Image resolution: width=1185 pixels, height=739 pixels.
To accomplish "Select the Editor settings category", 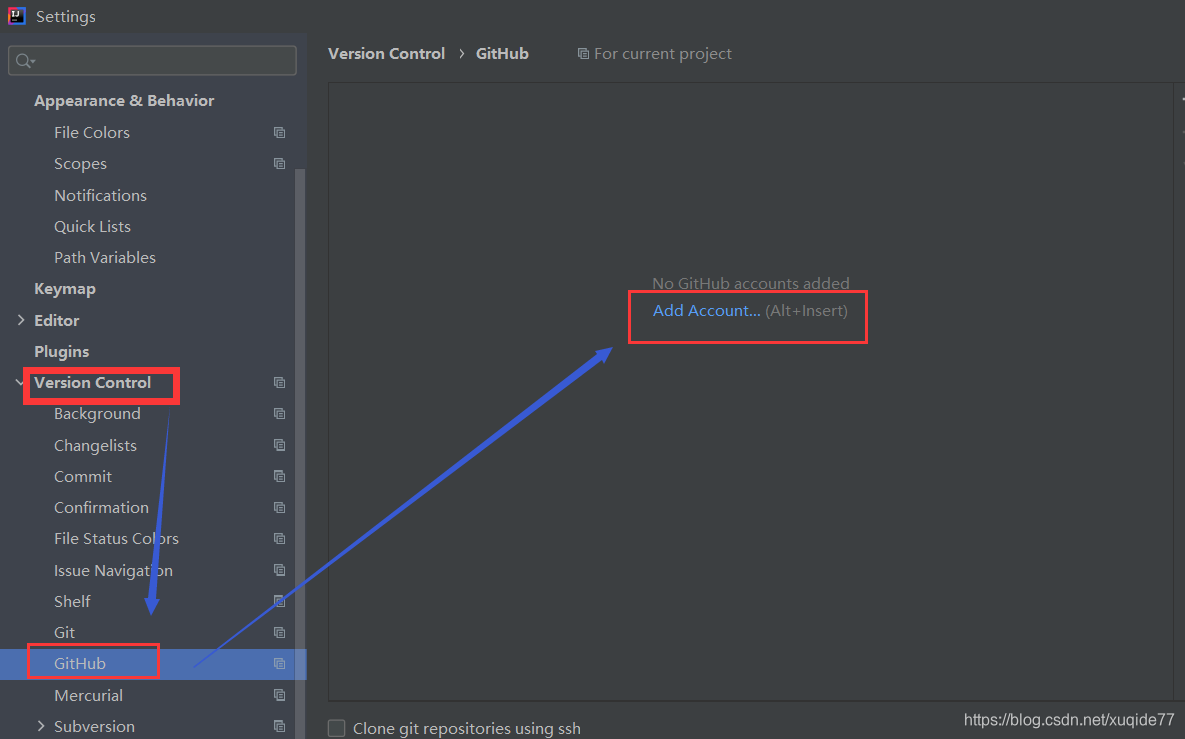I will 57,320.
